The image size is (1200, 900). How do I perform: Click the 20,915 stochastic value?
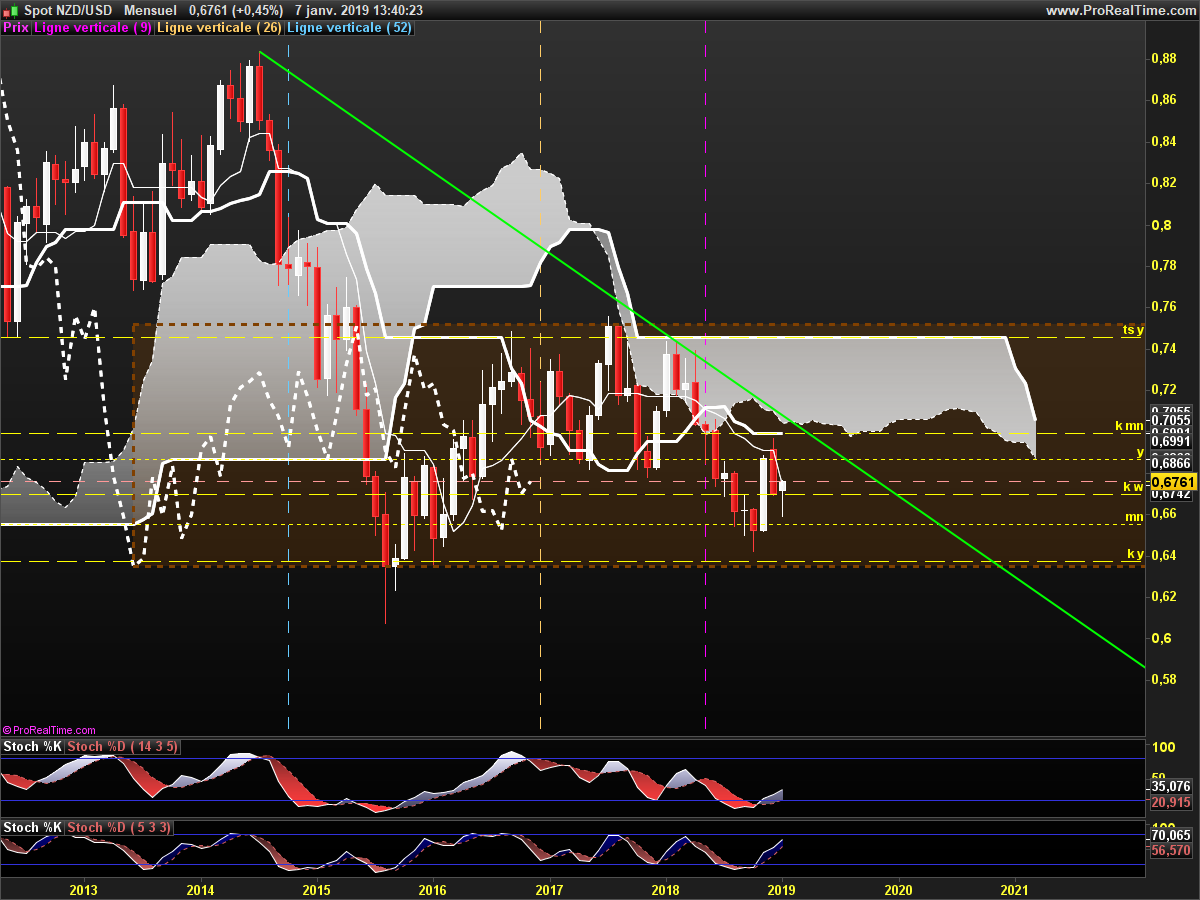tap(1172, 802)
